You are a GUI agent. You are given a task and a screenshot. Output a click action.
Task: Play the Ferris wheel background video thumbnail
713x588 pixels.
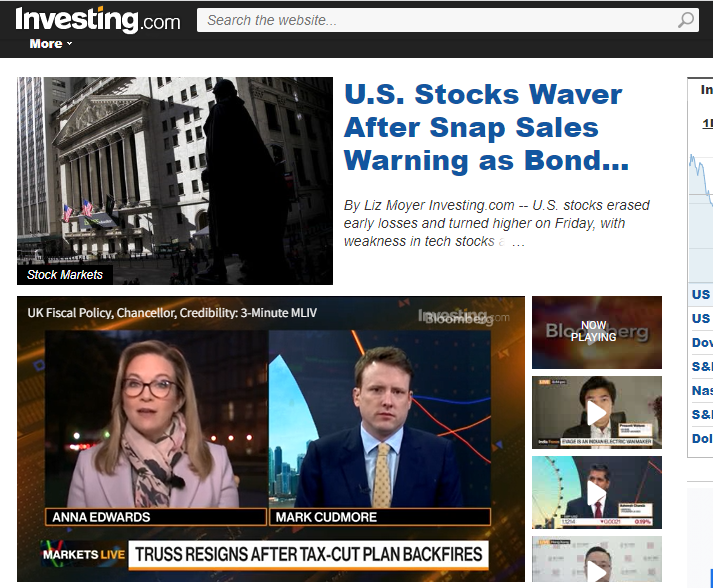pyautogui.click(x=597, y=493)
